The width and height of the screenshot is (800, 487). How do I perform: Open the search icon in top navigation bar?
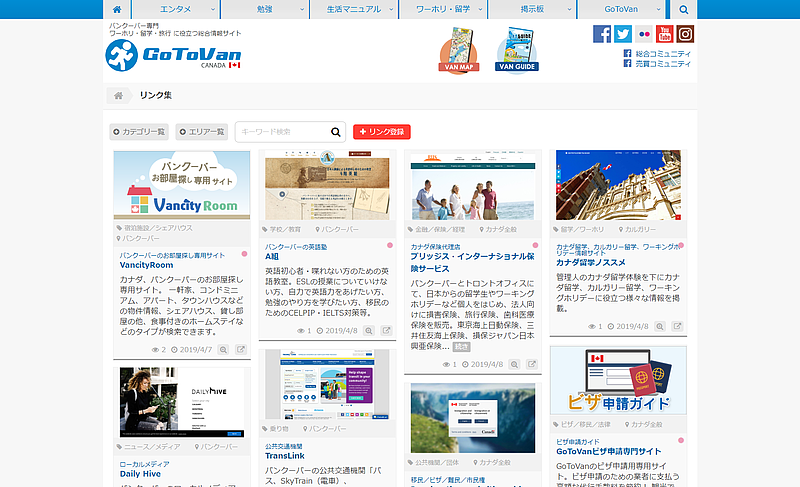coord(684,9)
